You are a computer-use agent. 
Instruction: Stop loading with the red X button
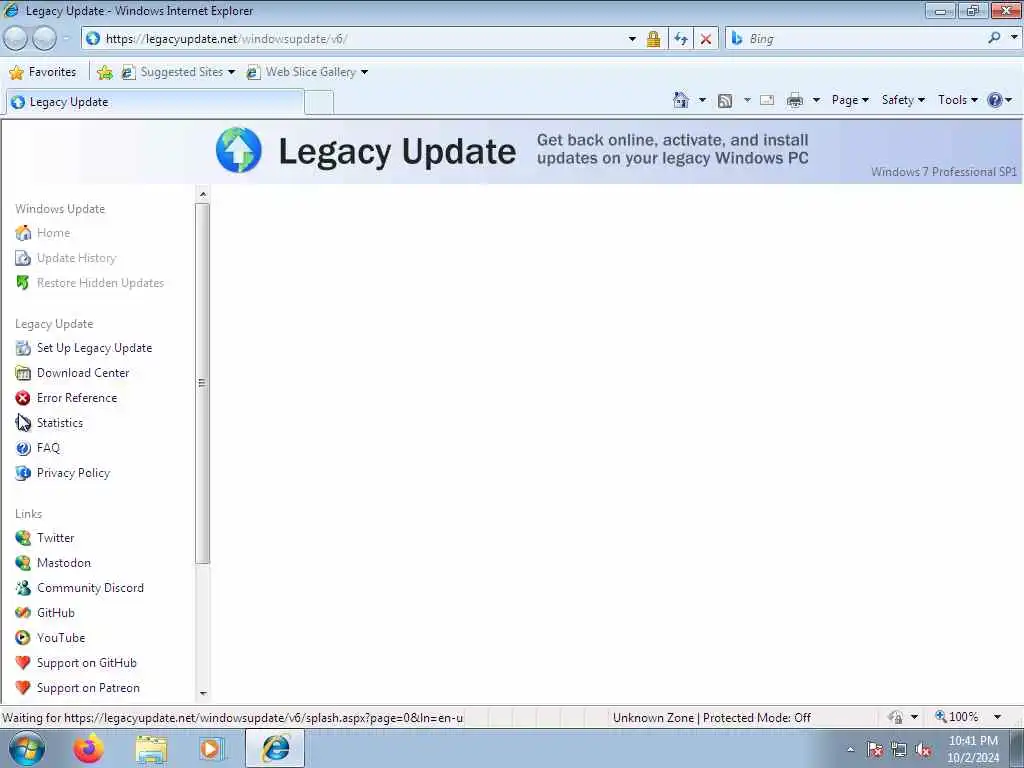[705, 39]
